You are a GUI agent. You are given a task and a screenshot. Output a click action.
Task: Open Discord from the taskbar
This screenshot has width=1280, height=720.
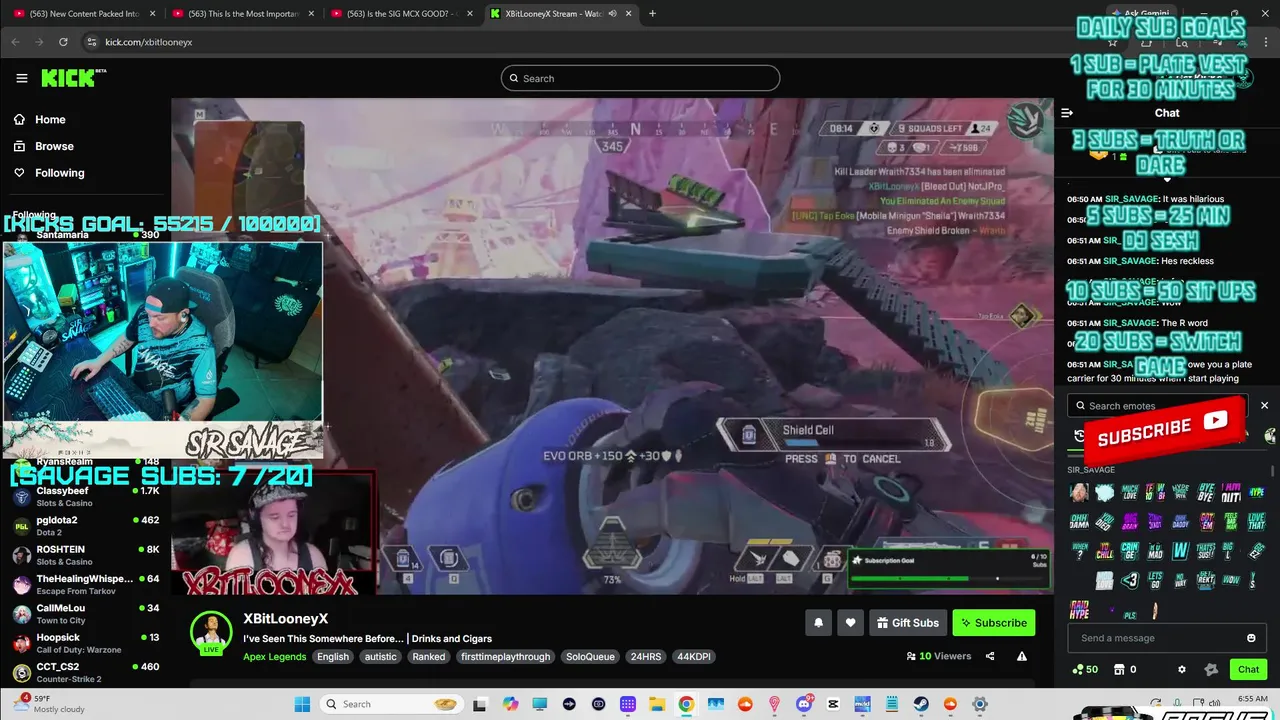pyautogui.click(x=804, y=704)
